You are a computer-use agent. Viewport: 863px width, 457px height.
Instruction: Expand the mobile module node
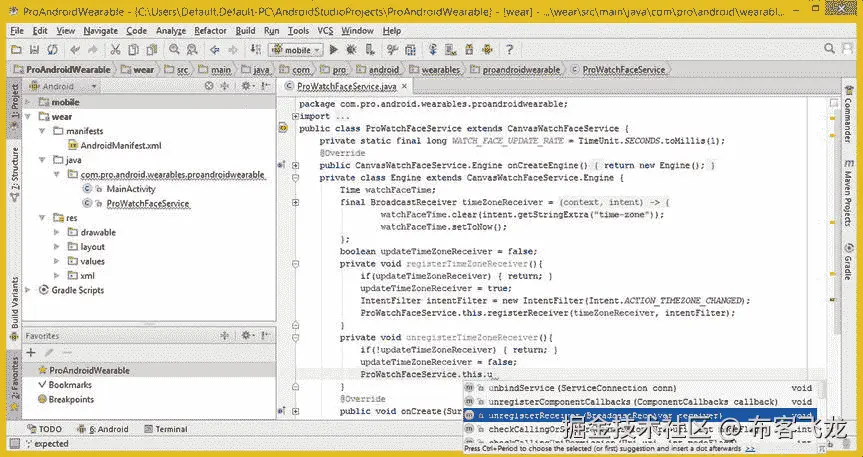pyautogui.click(x=28, y=102)
